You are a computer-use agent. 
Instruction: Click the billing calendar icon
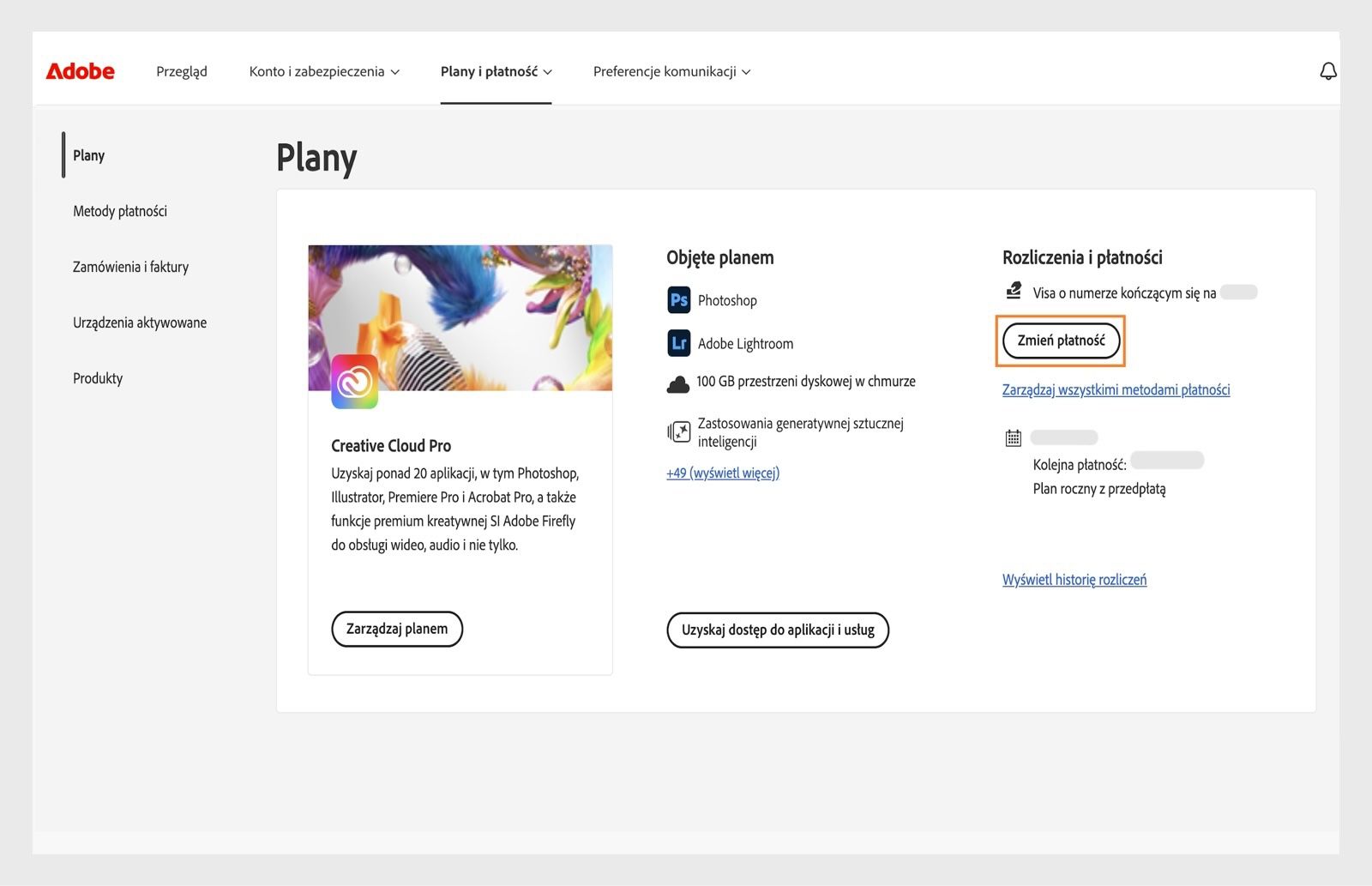tap(1013, 438)
